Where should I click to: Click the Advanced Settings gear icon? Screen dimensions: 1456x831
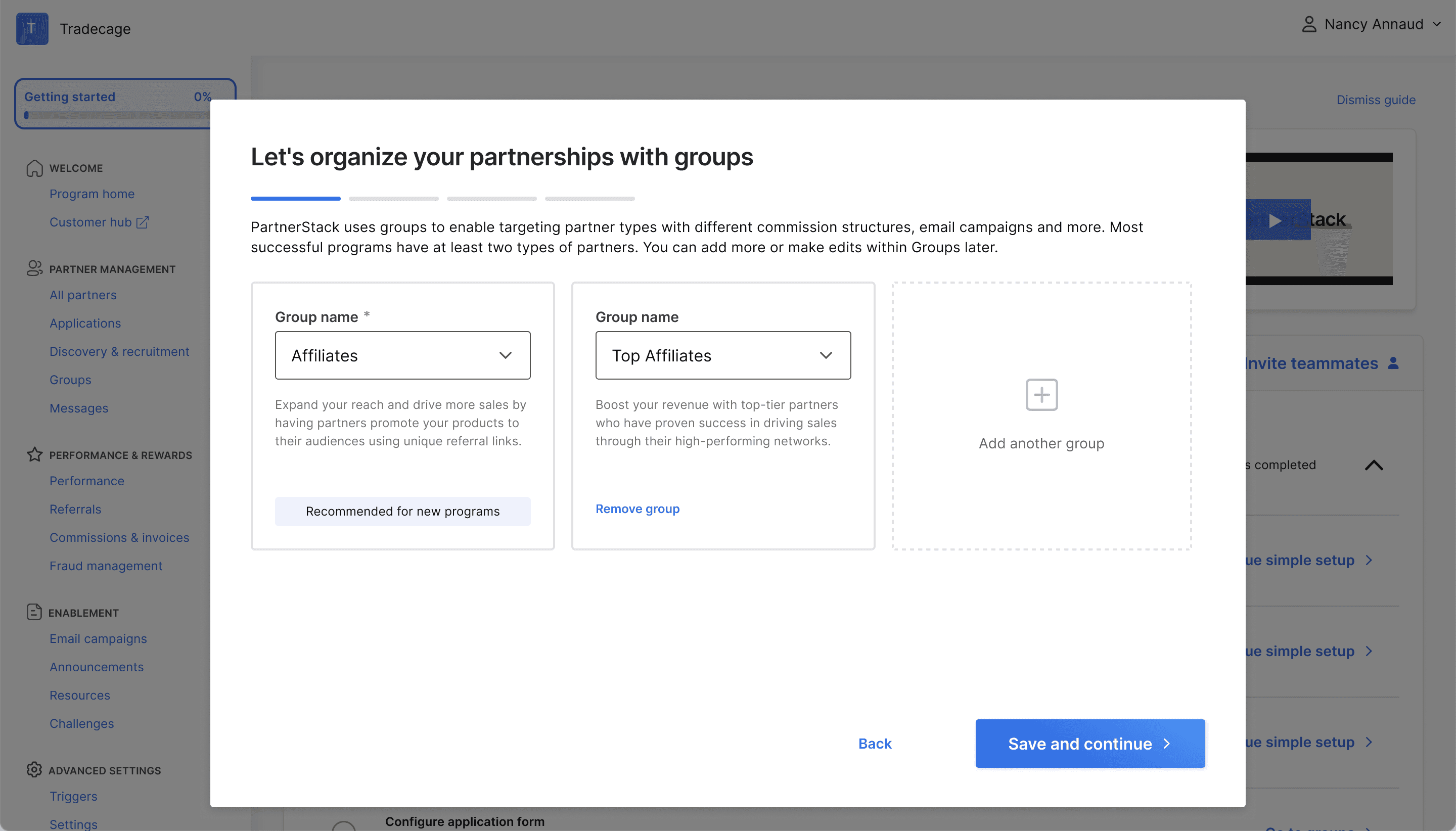tap(34, 770)
